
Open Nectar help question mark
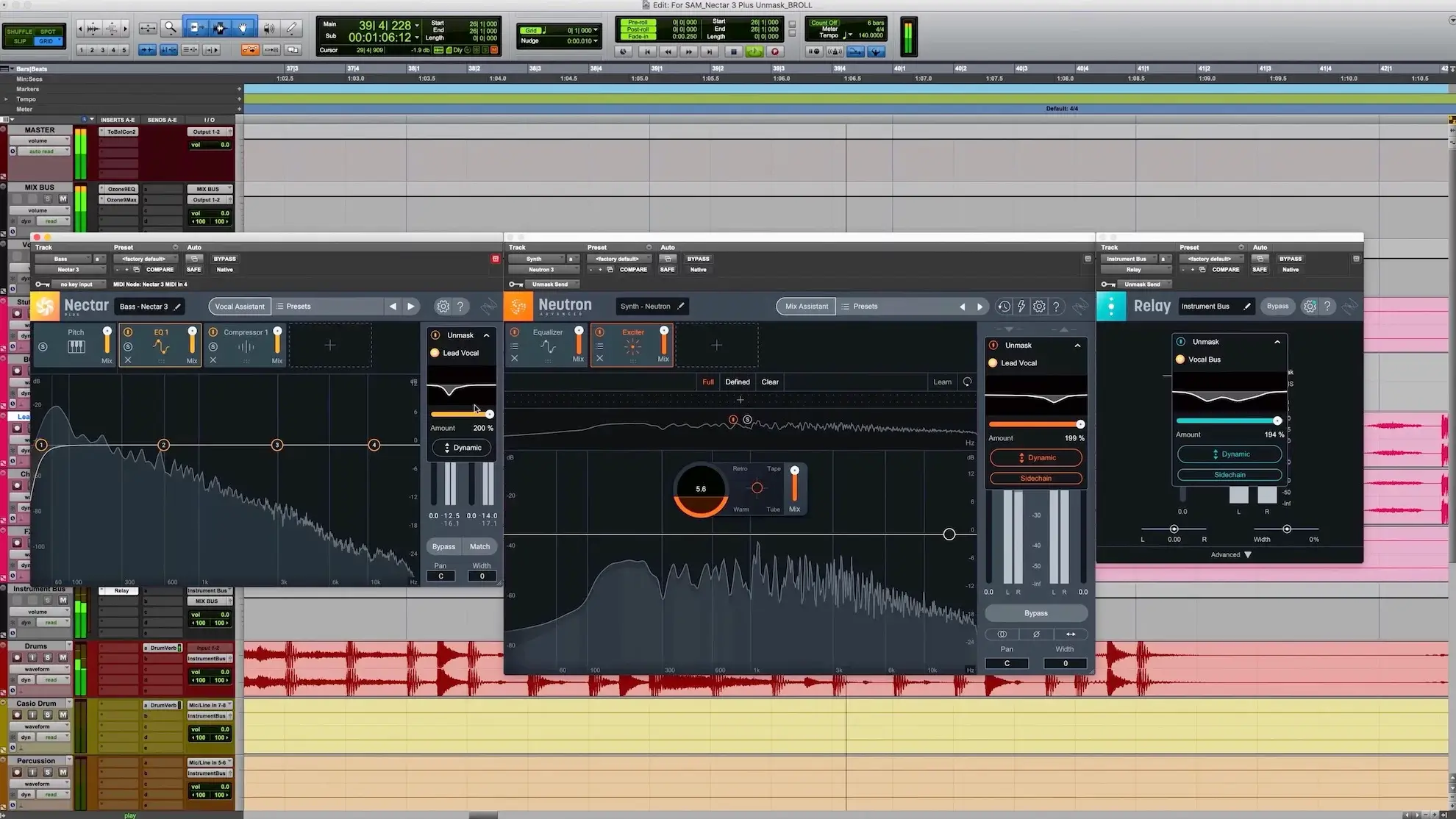(461, 307)
